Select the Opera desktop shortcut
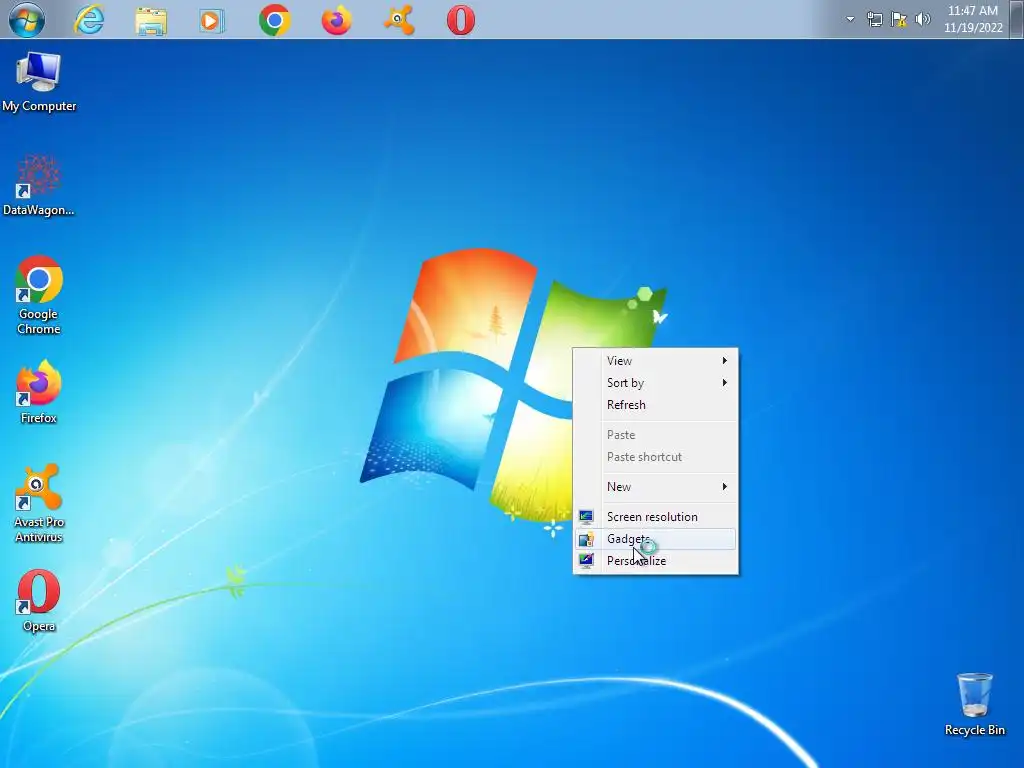Screen dimensions: 1024x768 coord(39,601)
